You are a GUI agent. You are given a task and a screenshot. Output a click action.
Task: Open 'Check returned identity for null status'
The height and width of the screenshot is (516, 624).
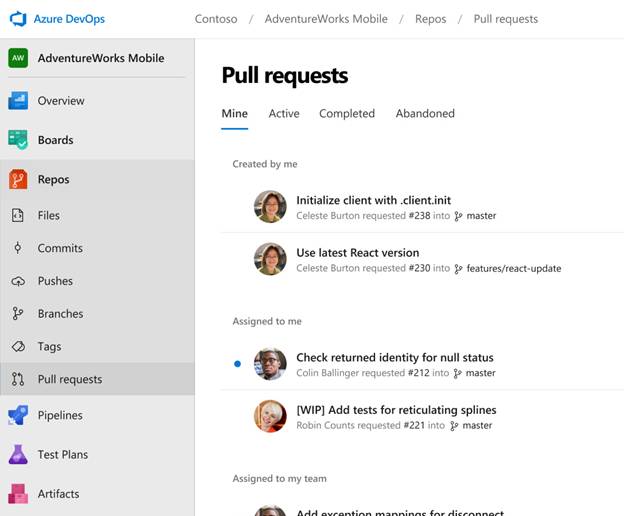point(395,357)
